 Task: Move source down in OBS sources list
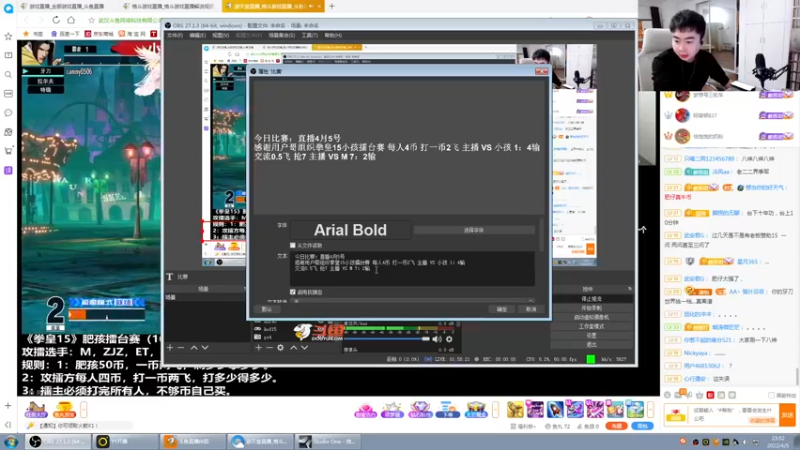pos(305,347)
